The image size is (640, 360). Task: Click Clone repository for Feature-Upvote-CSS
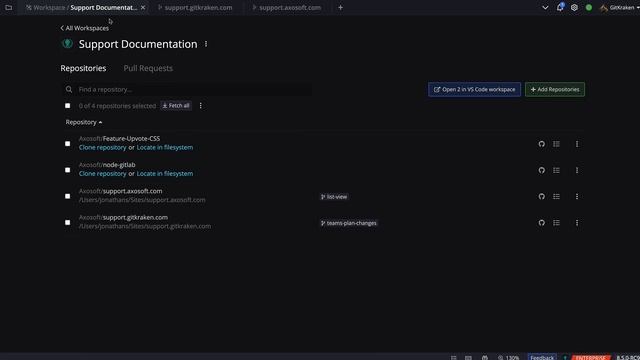tap(102, 147)
